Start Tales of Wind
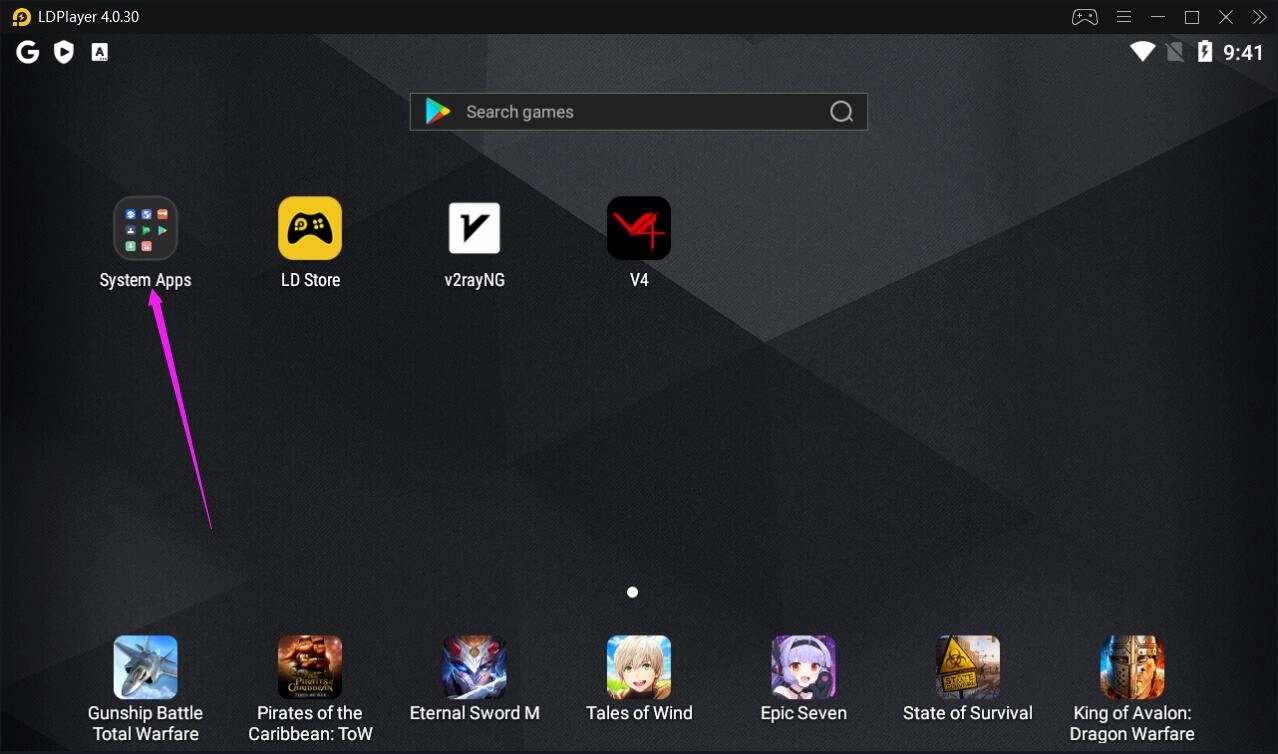The height and width of the screenshot is (754, 1278). coord(639,666)
